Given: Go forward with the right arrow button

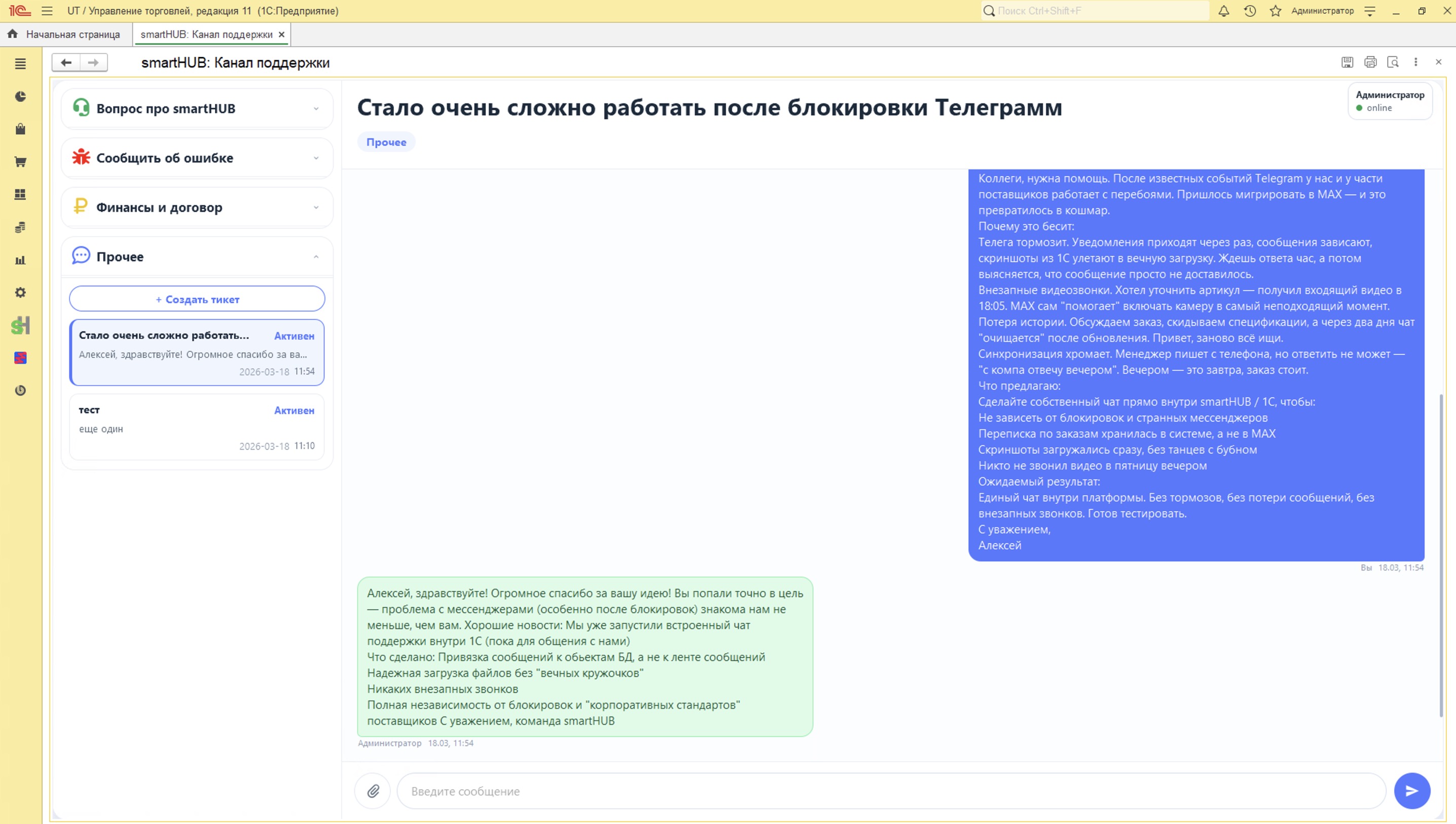Looking at the screenshot, I should [x=93, y=62].
